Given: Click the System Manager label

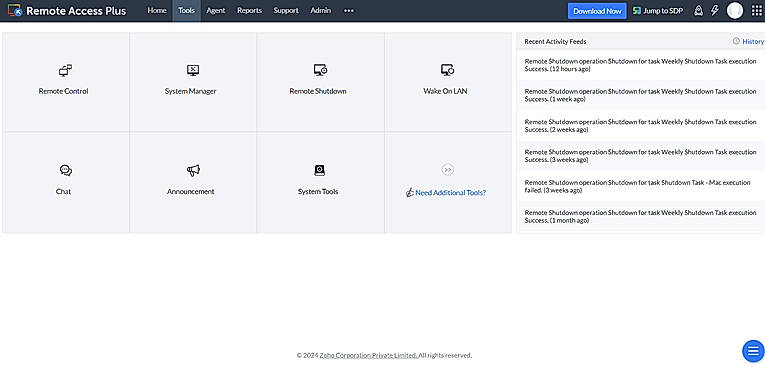Looking at the screenshot, I should pos(190,91).
